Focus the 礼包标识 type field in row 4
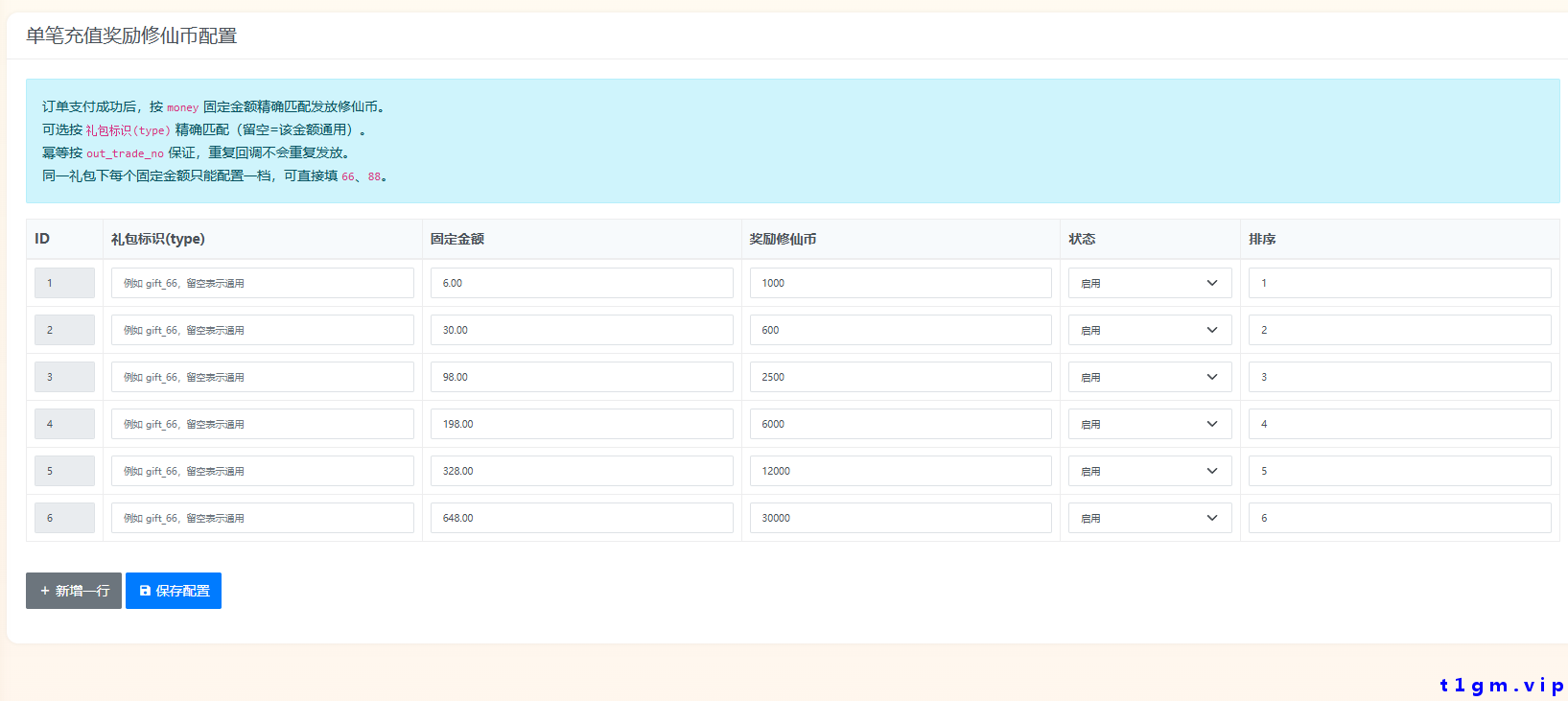Screen dimensions: 1568x701 263,424
